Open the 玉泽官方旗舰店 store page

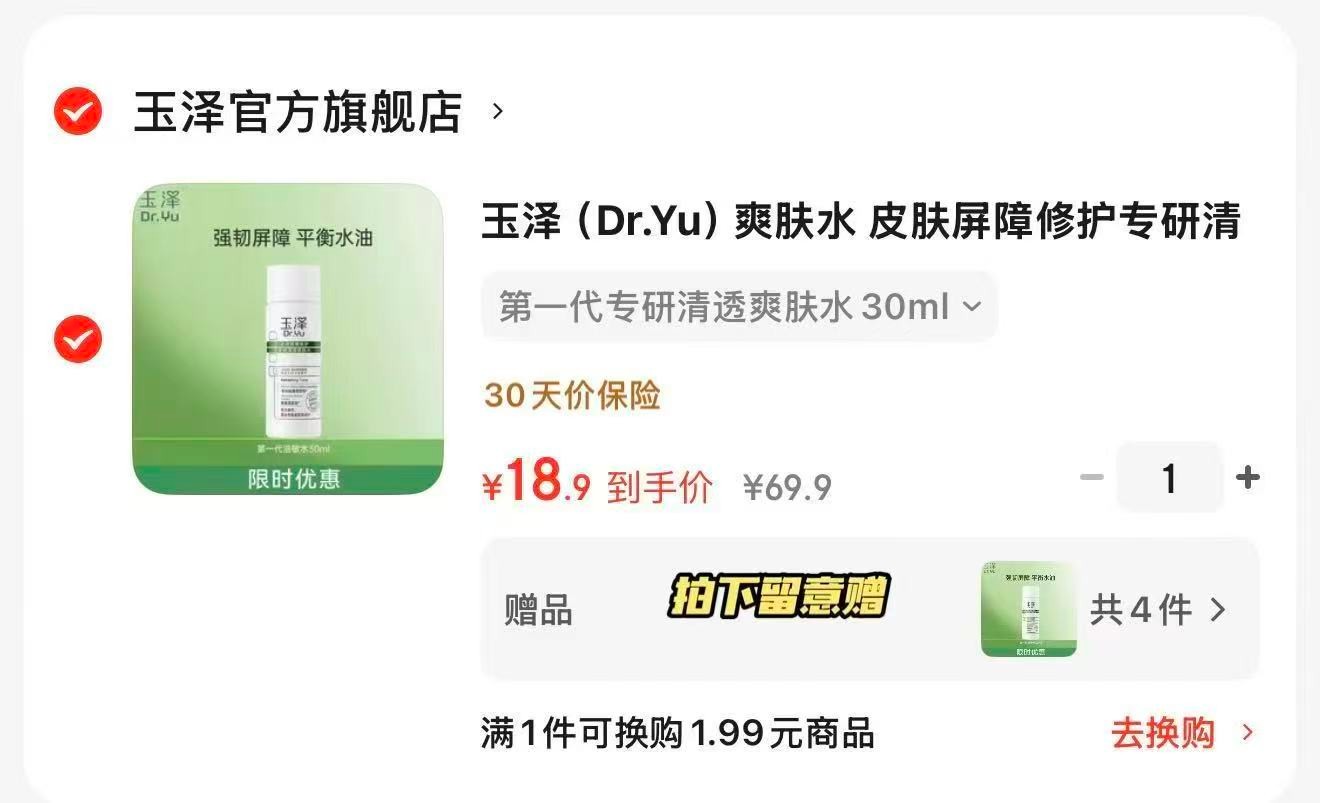tap(298, 112)
